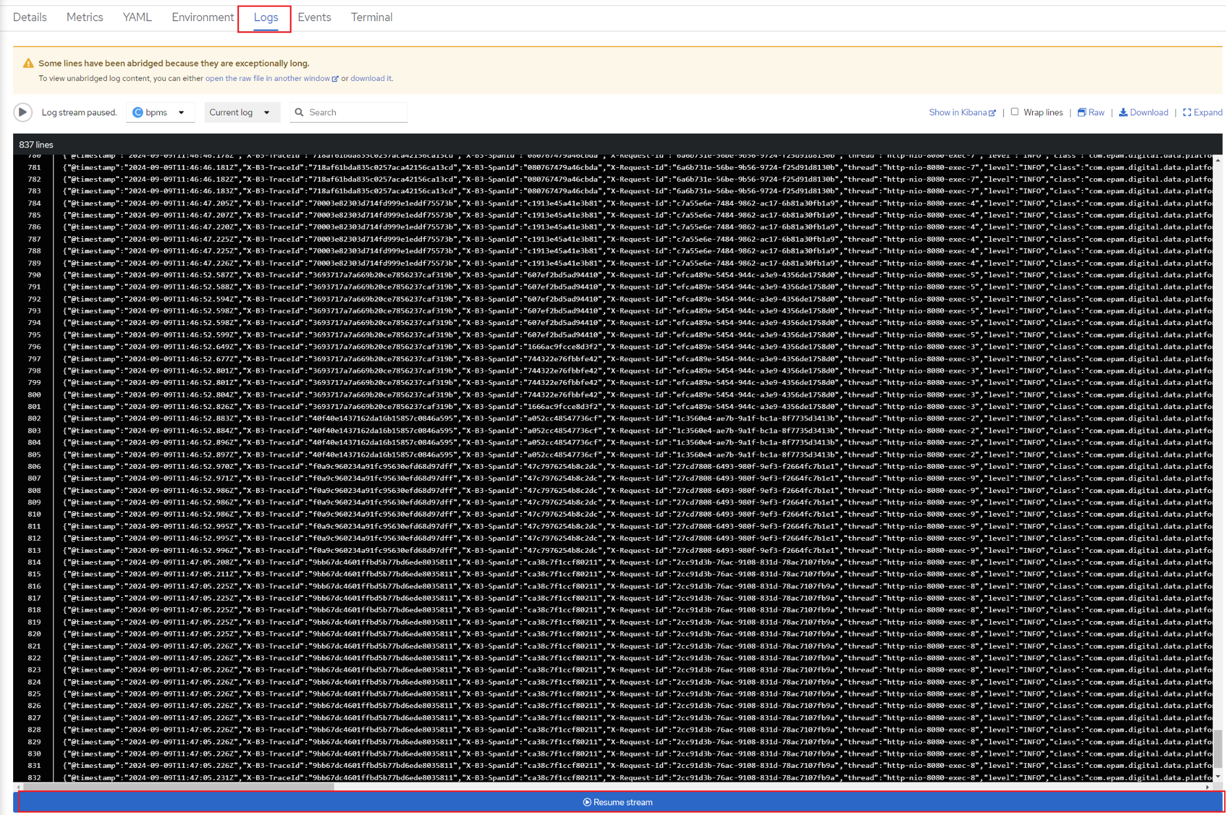Click the '837 lines' count label
This screenshot has width=1226, height=821.
36,145
